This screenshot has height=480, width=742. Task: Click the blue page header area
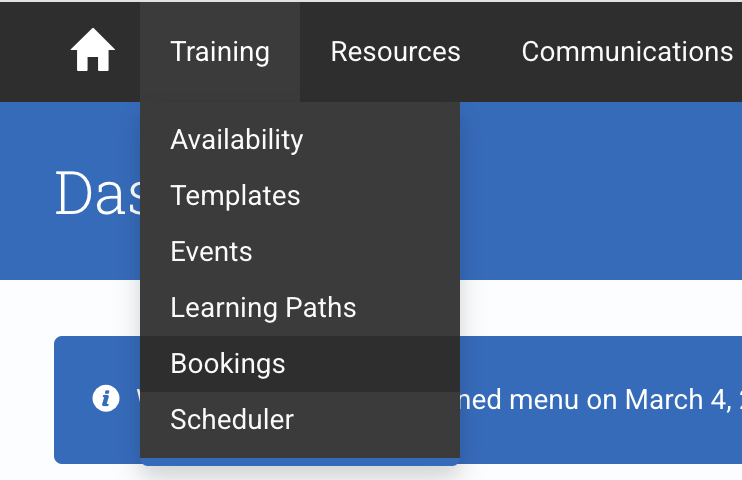601,191
